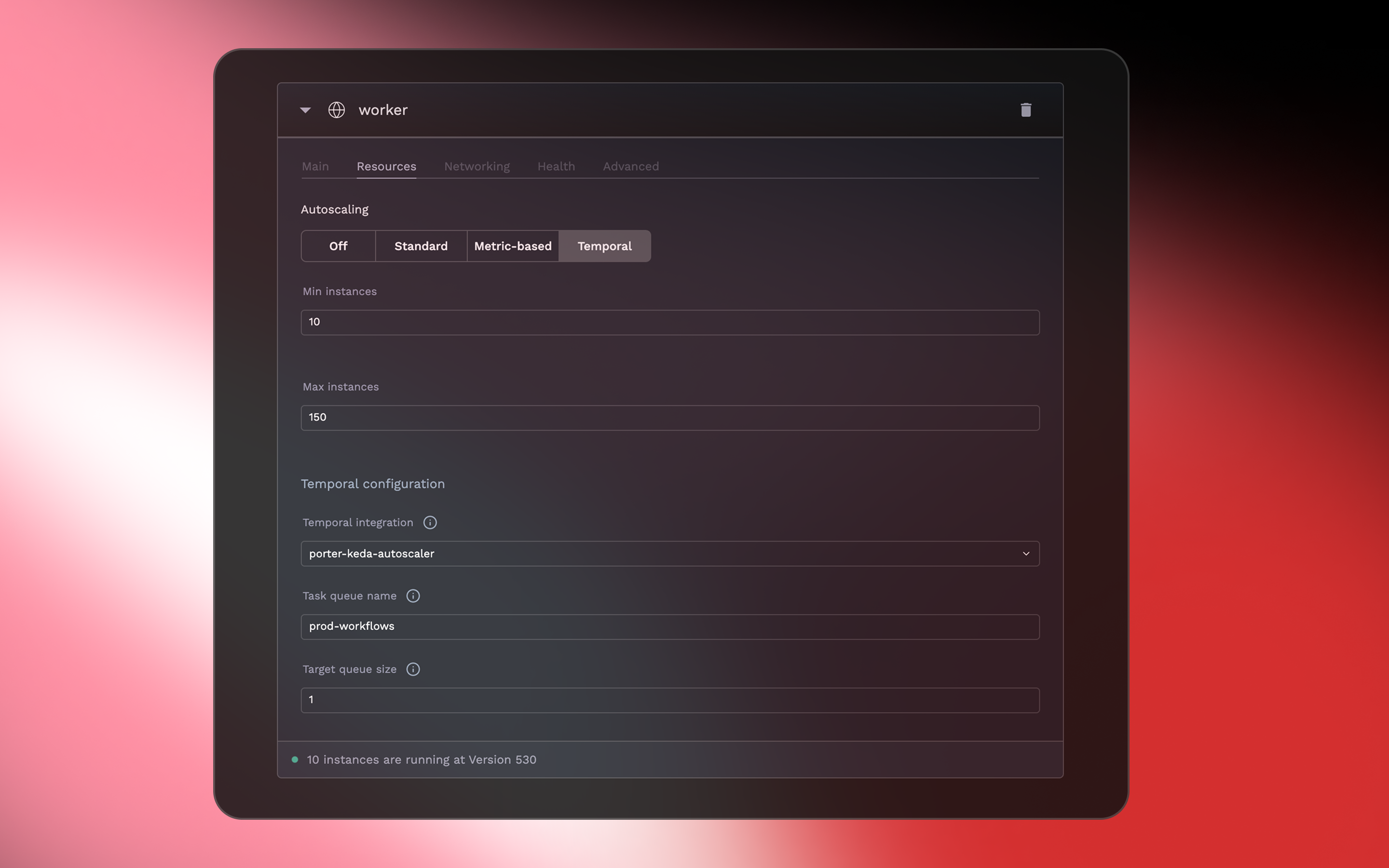The height and width of the screenshot is (868, 1389).
Task: Select Standard autoscaling mode
Action: tap(421, 246)
